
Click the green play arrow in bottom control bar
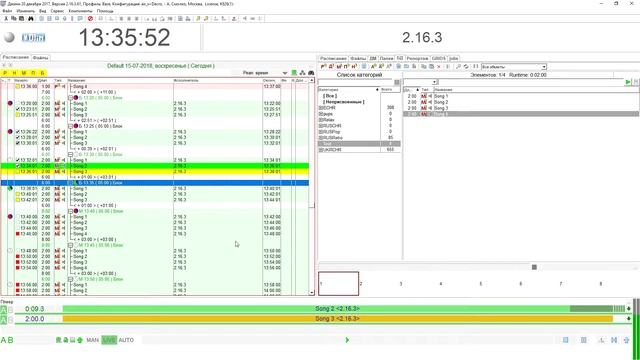pos(347,340)
